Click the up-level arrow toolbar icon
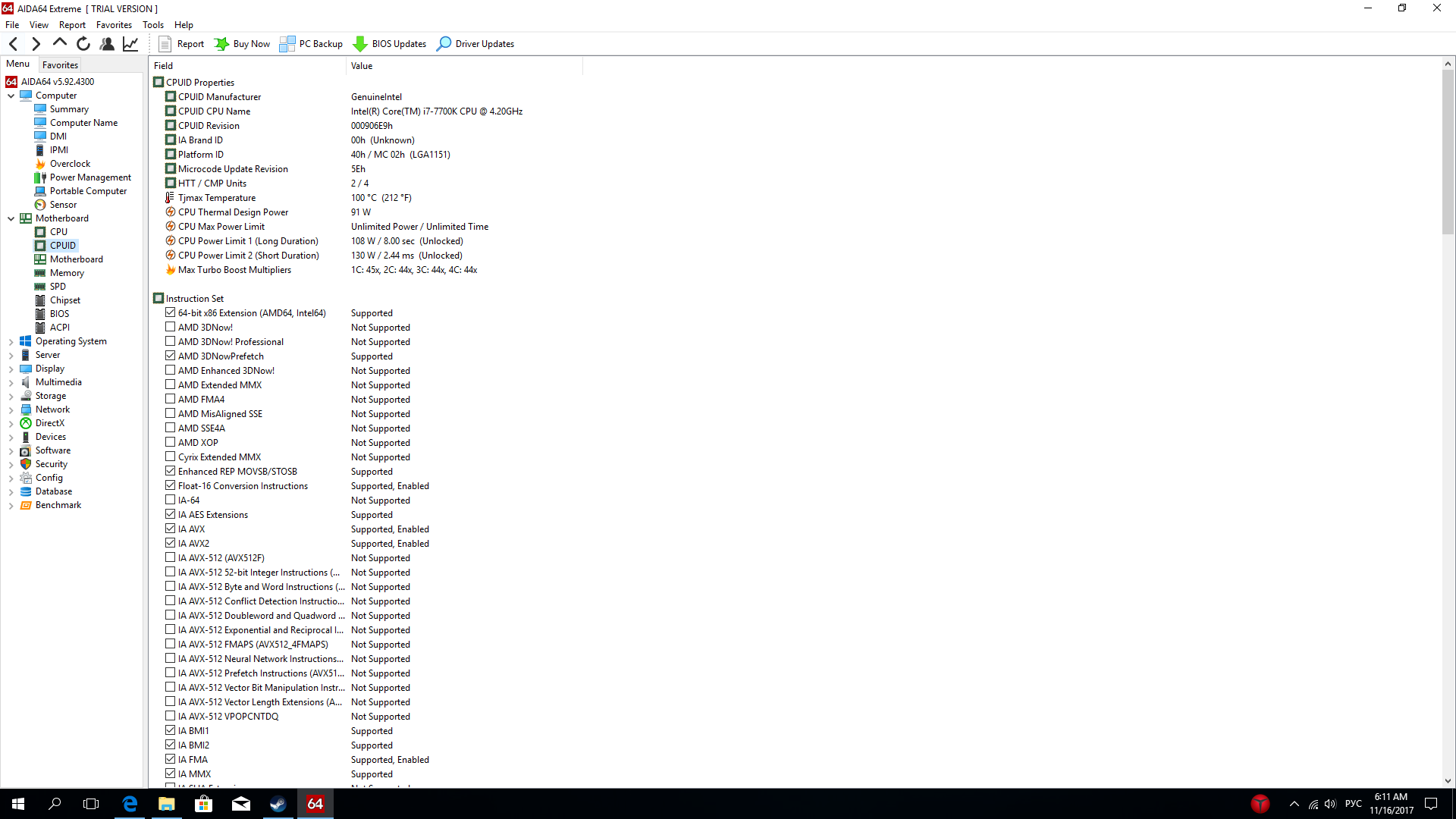Viewport: 1456px width, 819px height. [59, 43]
